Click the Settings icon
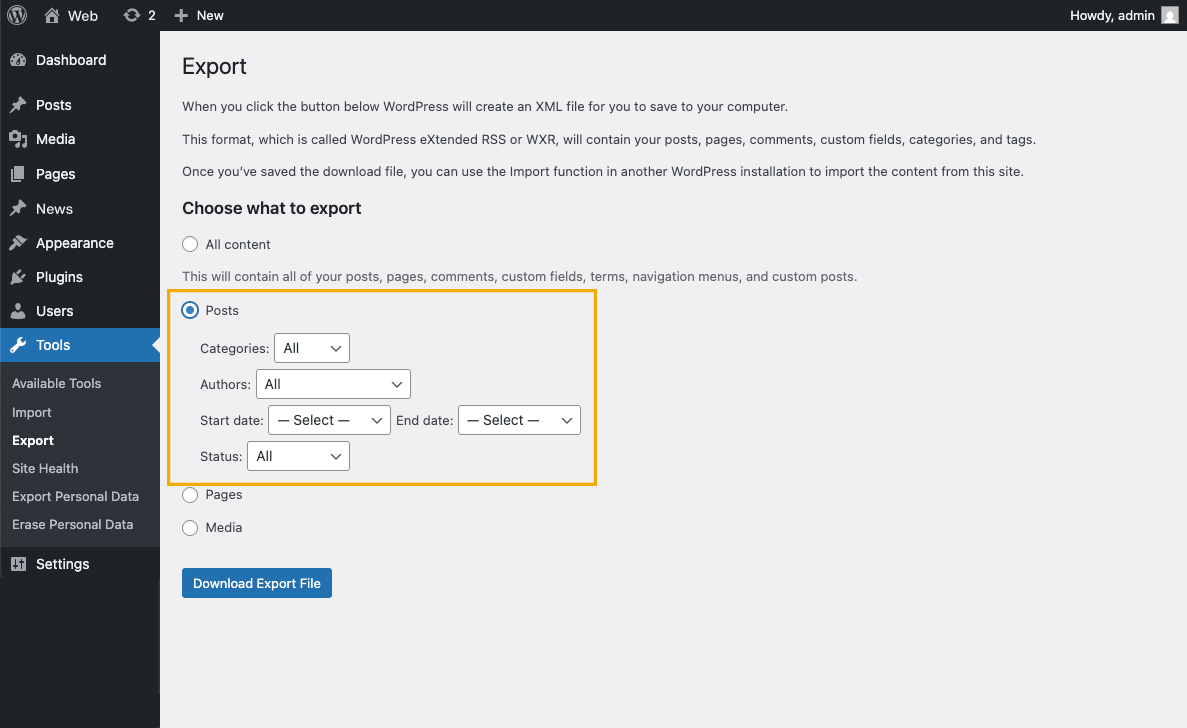 point(19,564)
